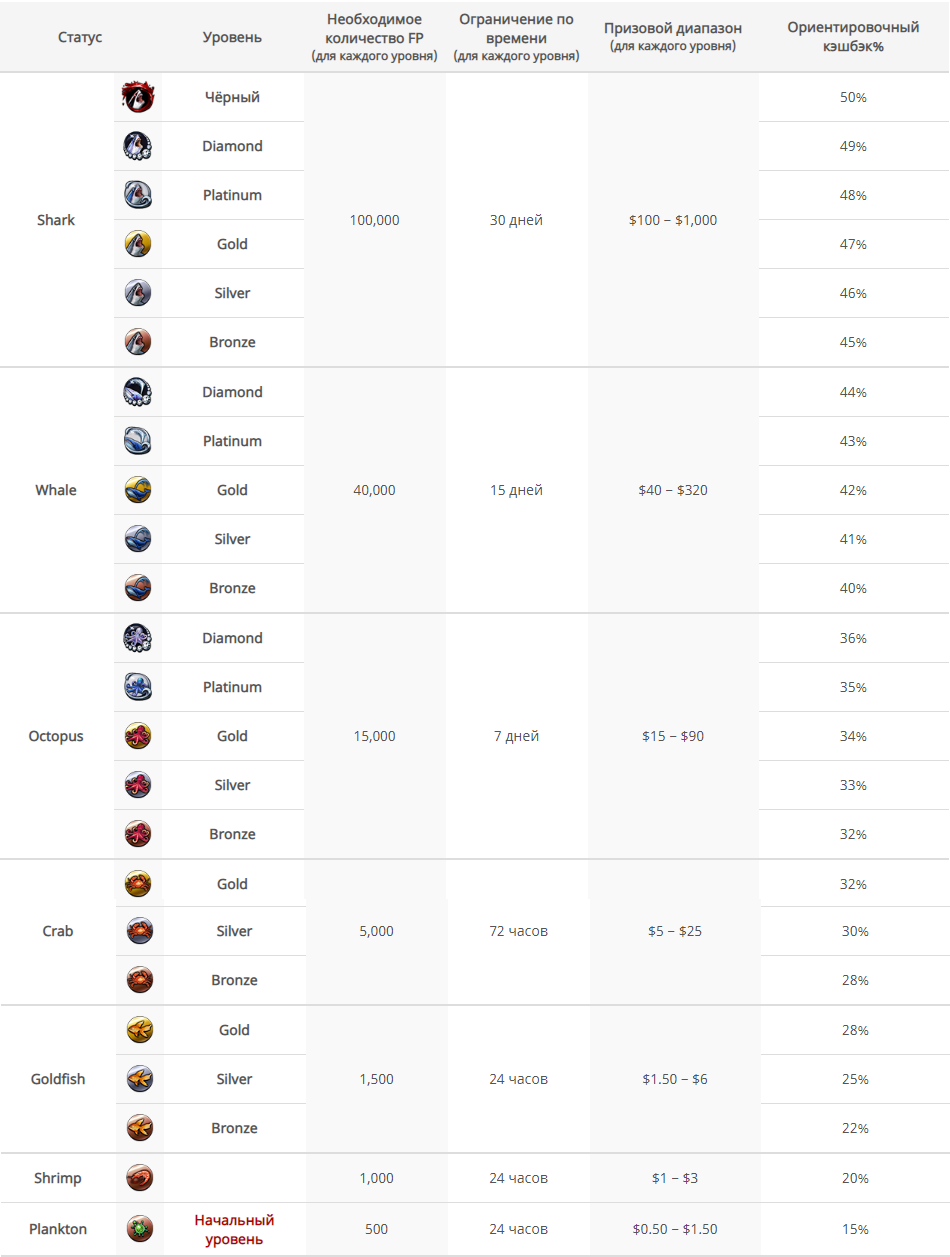Click the Octopus Platinum badge icon

coord(138,687)
